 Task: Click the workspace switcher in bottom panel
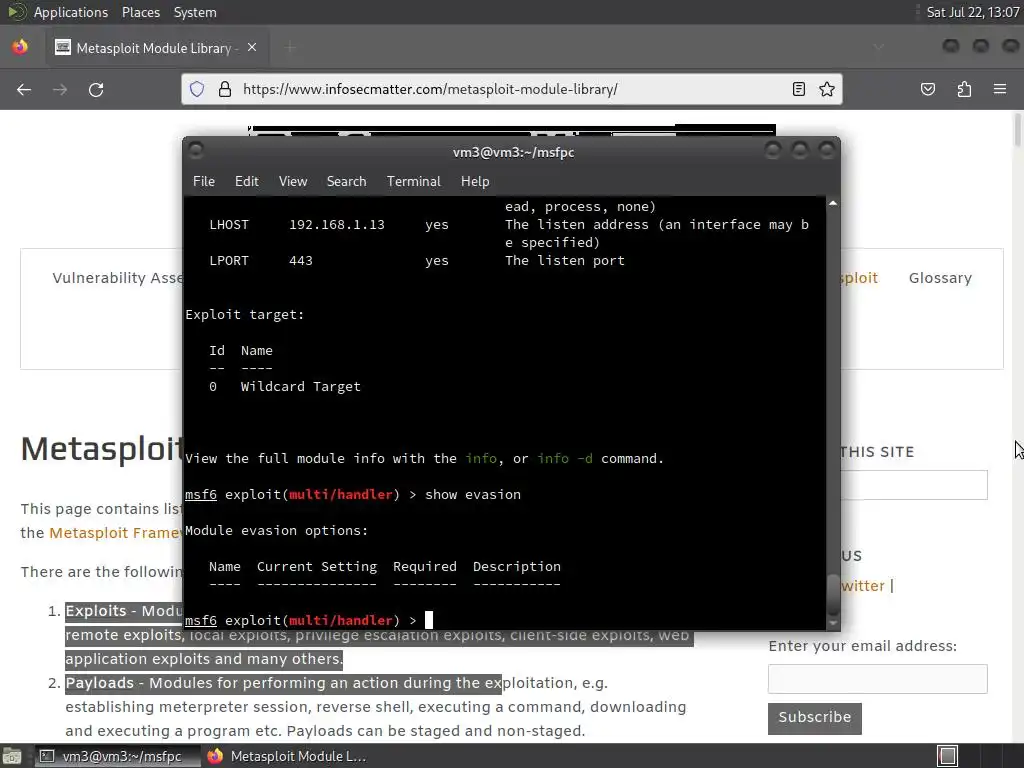click(x=948, y=756)
